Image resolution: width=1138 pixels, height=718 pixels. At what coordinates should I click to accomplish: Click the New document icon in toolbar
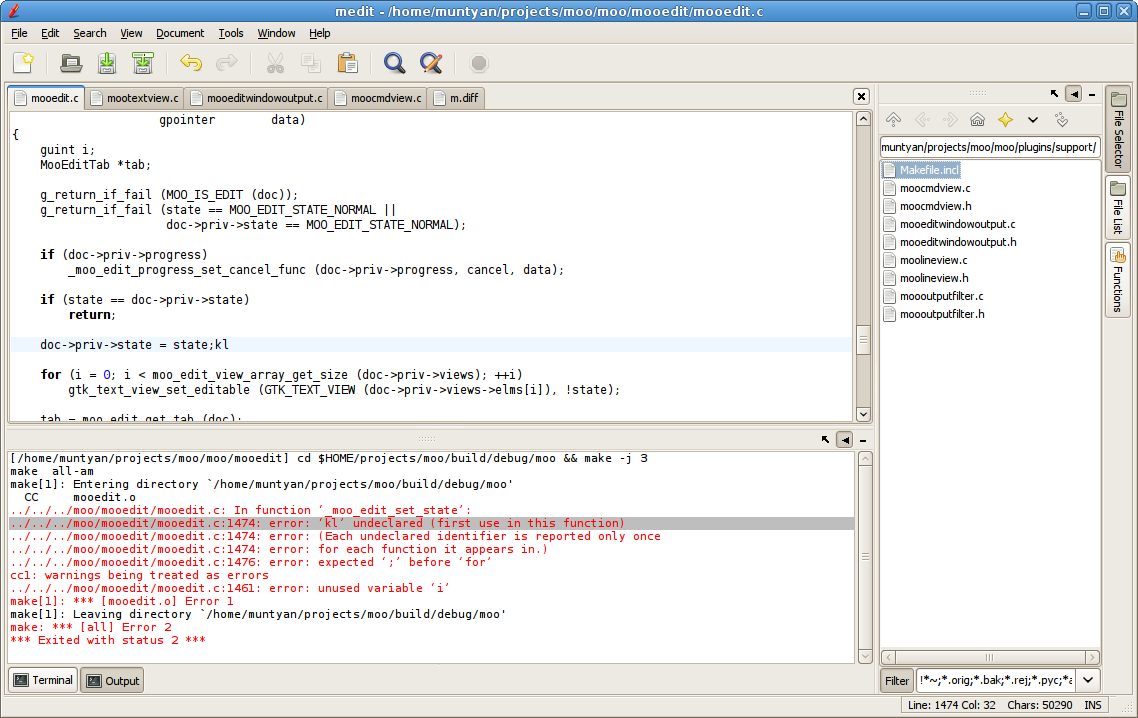23,63
